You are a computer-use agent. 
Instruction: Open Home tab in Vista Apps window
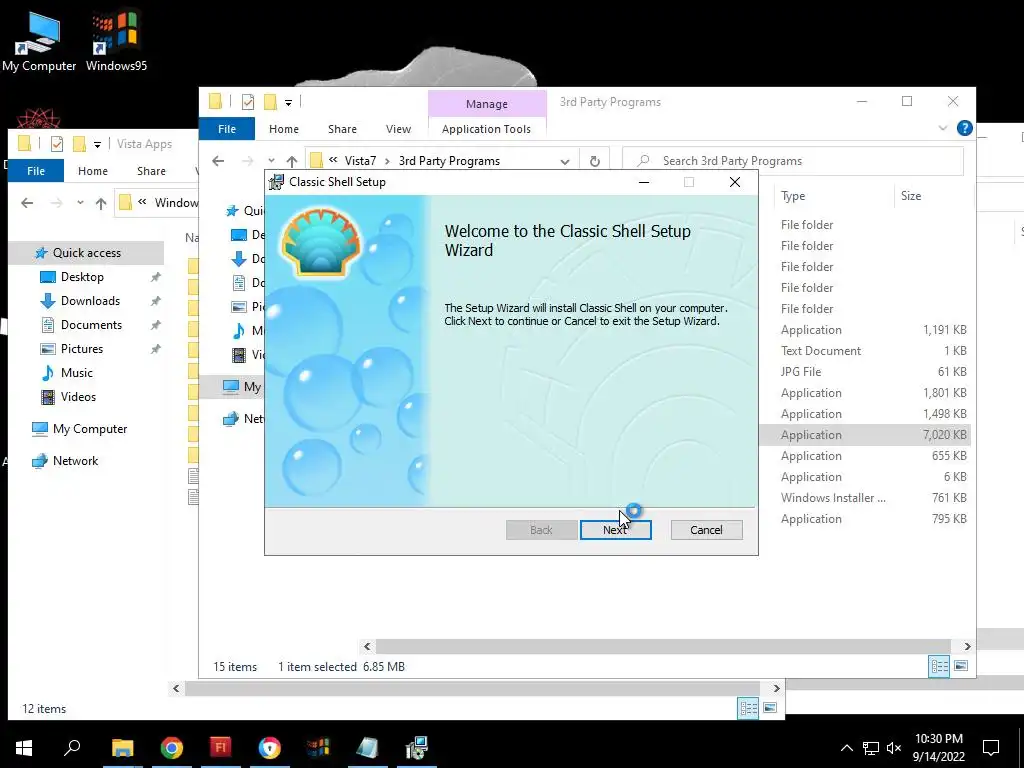pyautogui.click(x=93, y=170)
